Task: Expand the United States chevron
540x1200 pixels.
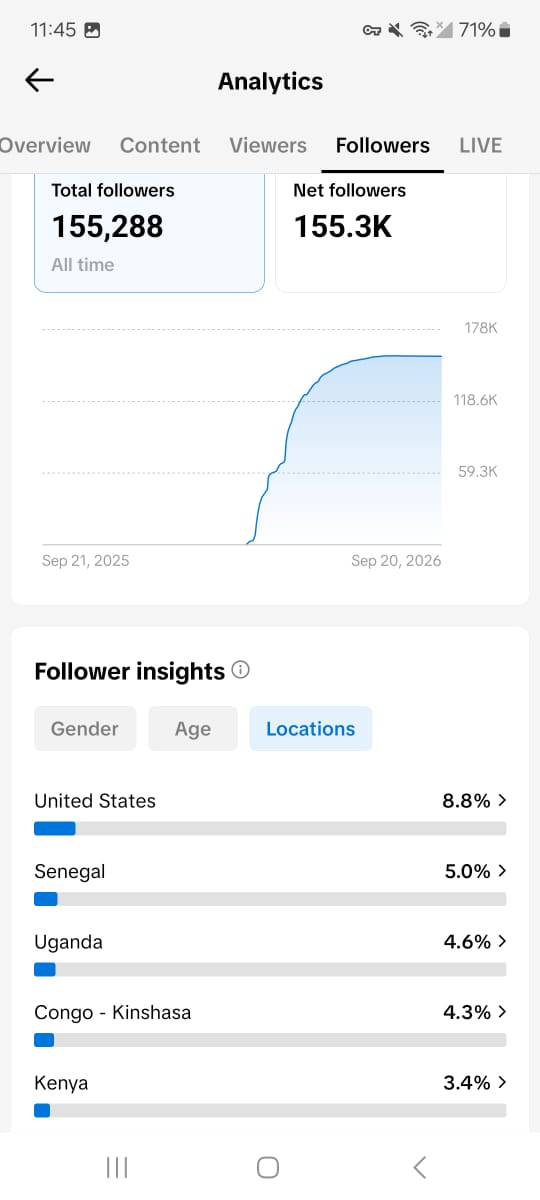Action: [x=502, y=800]
